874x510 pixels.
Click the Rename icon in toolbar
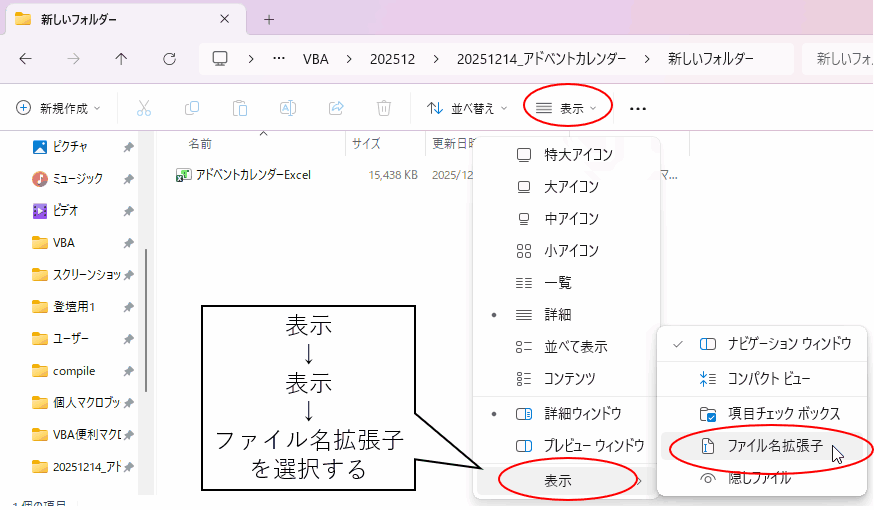[288, 108]
